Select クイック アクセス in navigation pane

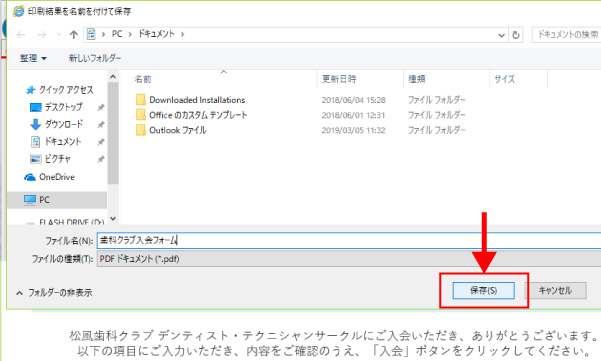tap(66, 90)
